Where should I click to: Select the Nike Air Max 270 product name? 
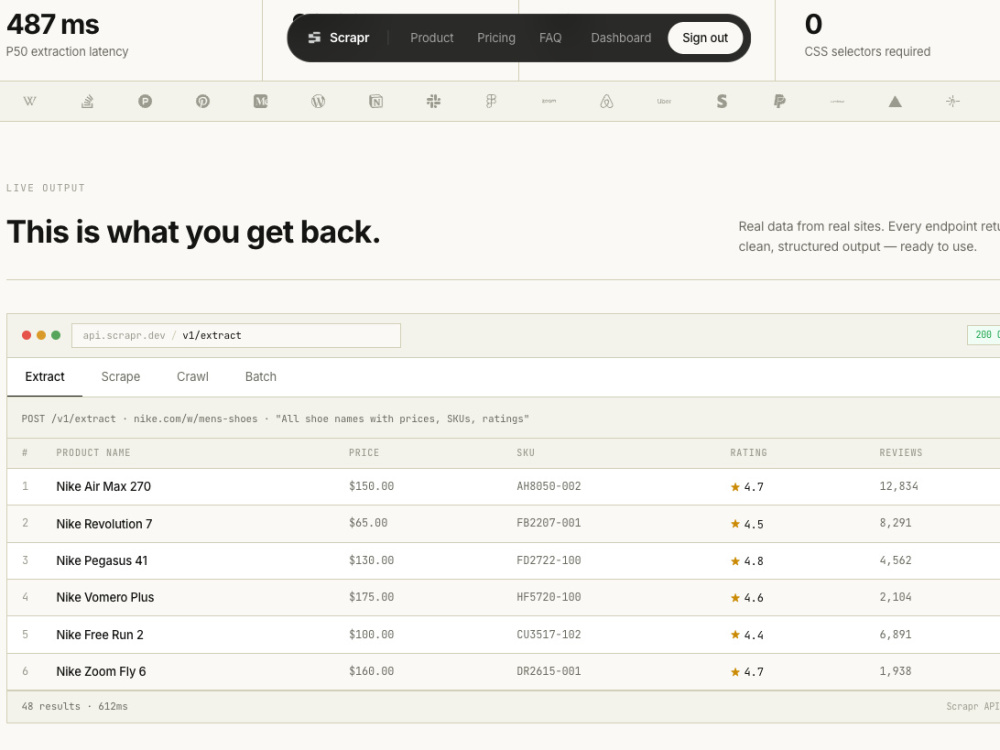(x=103, y=487)
